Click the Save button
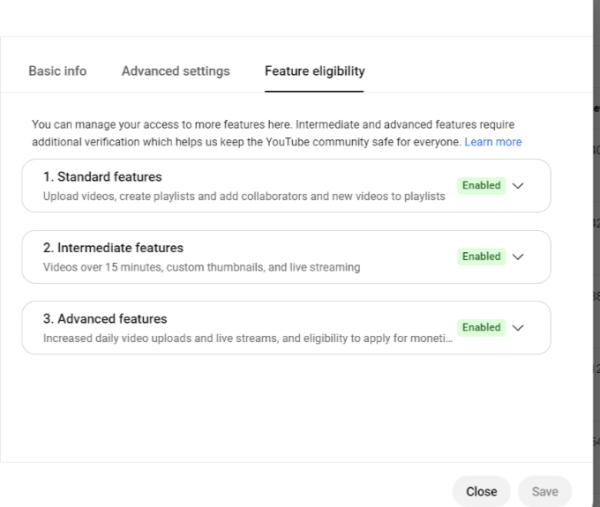Screen dimensions: 600x507 point(544,491)
